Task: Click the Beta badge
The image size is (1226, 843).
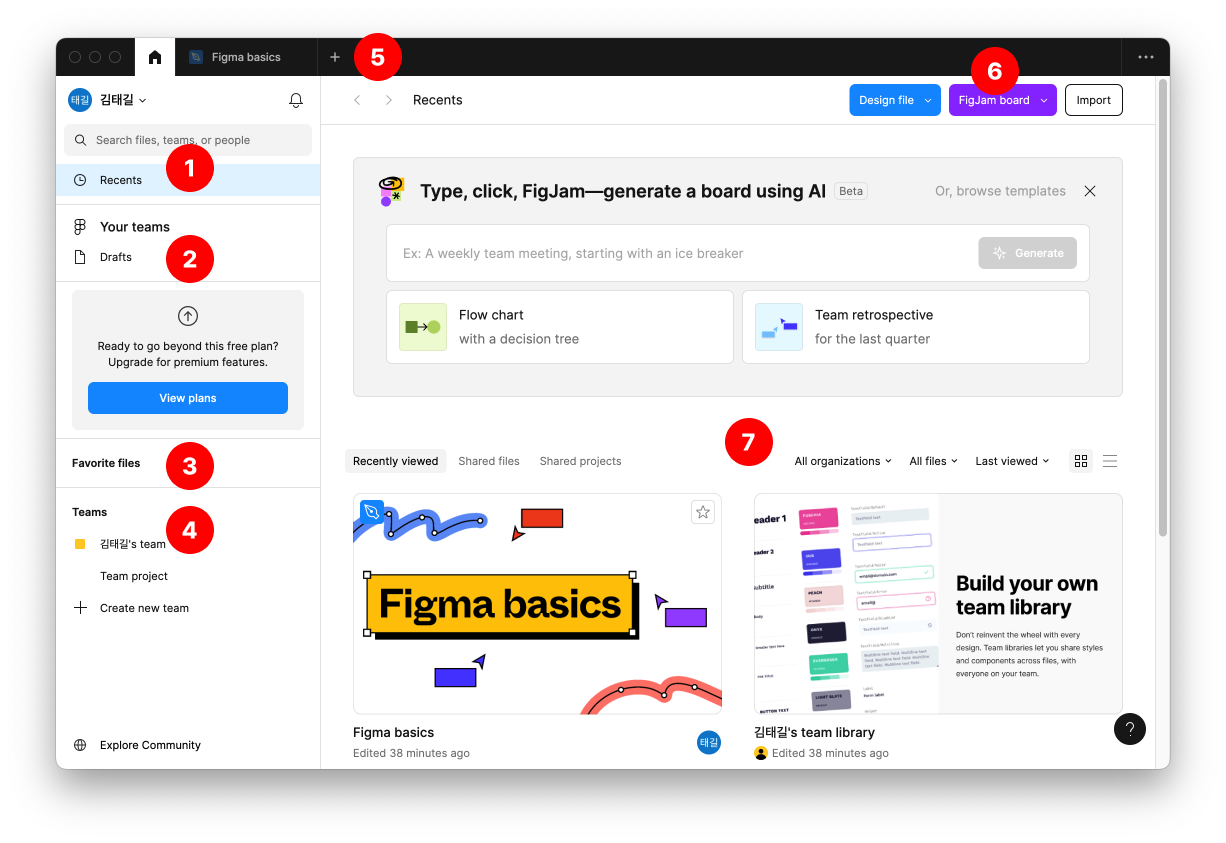Action: [x=850, y=191]
